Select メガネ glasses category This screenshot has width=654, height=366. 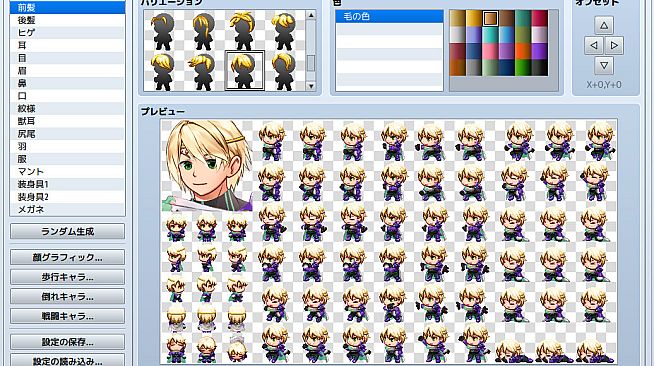67,209
